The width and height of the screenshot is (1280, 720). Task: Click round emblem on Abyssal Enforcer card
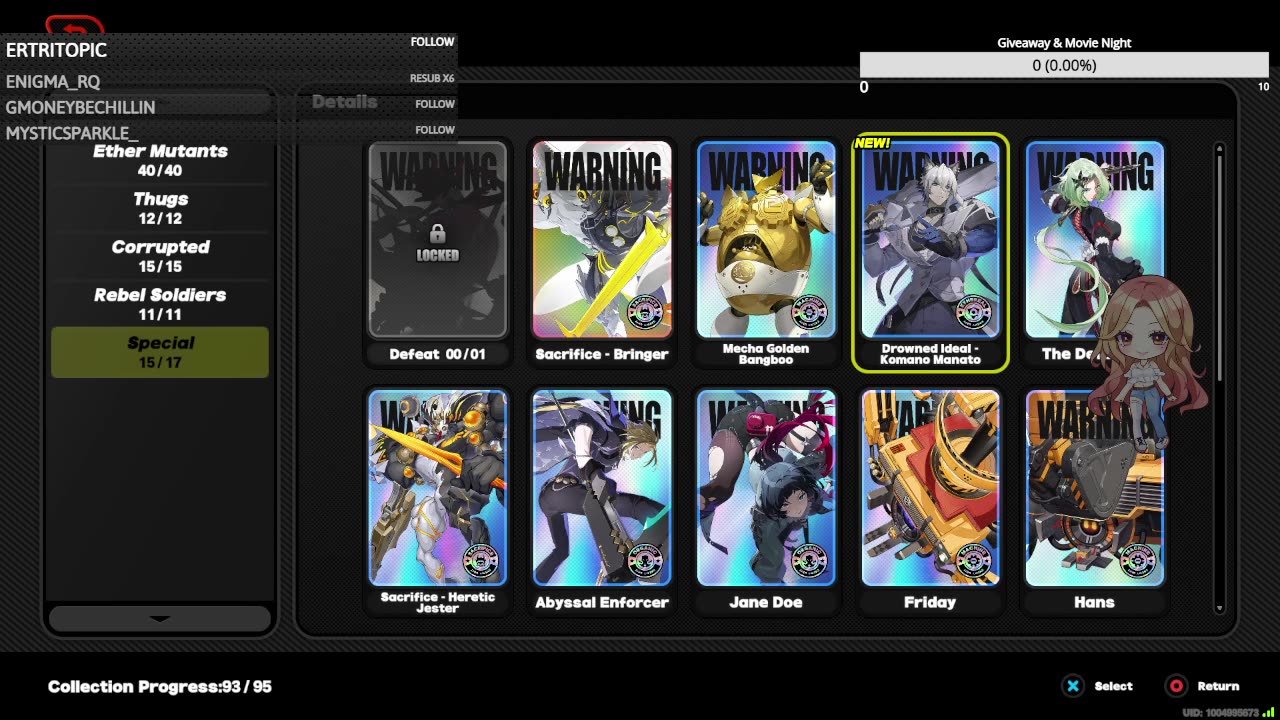[646, 560]
